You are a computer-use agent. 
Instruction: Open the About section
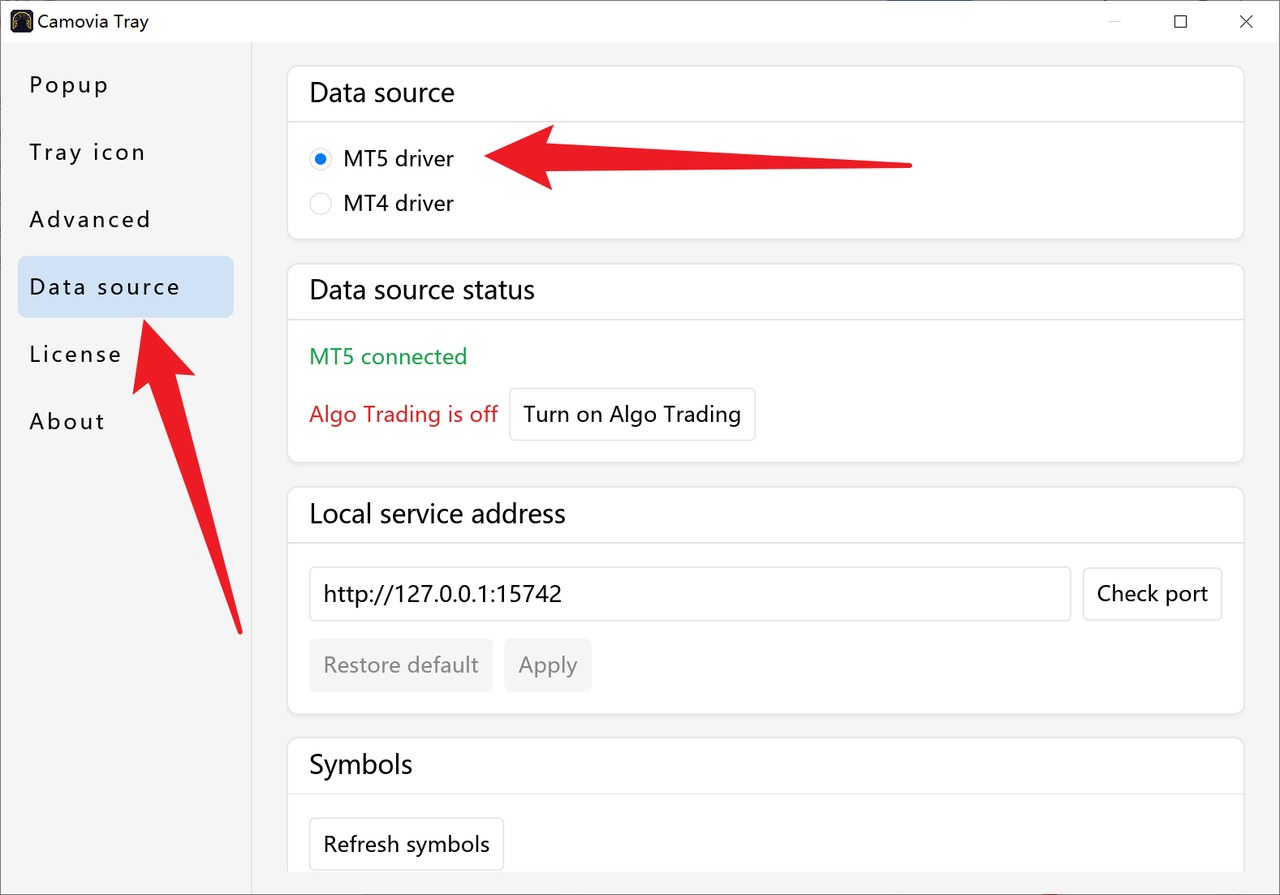click(125, 421)
